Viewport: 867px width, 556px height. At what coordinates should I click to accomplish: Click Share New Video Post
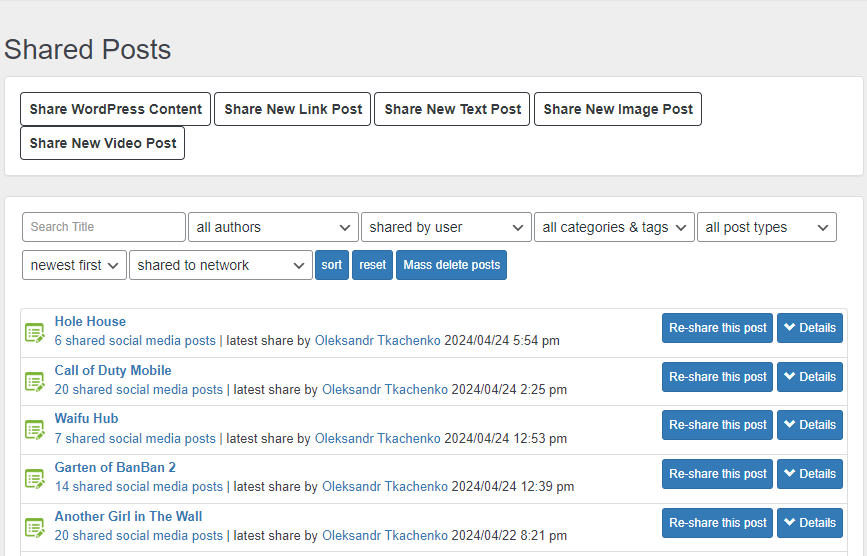pyautogui.click(x=102, y=143)
